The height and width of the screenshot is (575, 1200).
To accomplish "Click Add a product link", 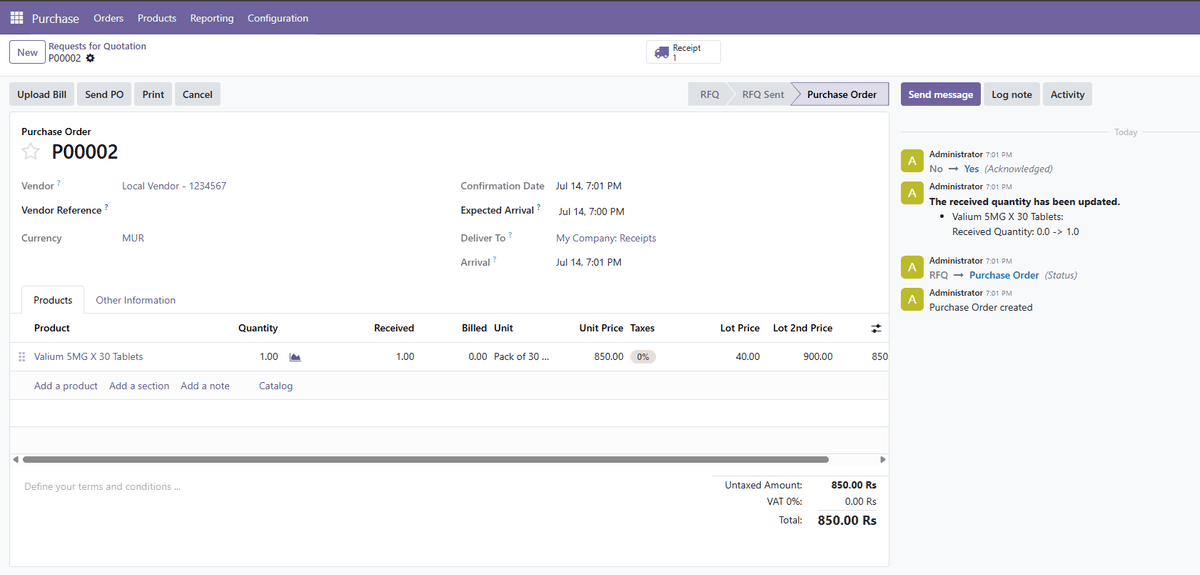I will [x=66, y=386].
